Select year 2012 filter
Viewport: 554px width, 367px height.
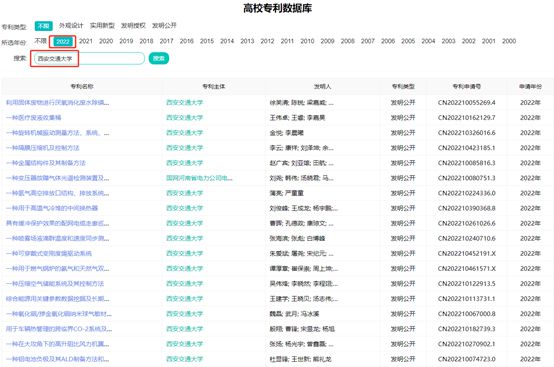(267, 41)
